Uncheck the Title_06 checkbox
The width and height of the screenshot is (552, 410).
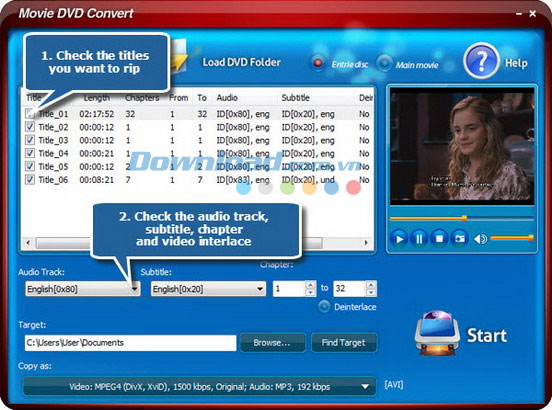[x=30, y=179]
